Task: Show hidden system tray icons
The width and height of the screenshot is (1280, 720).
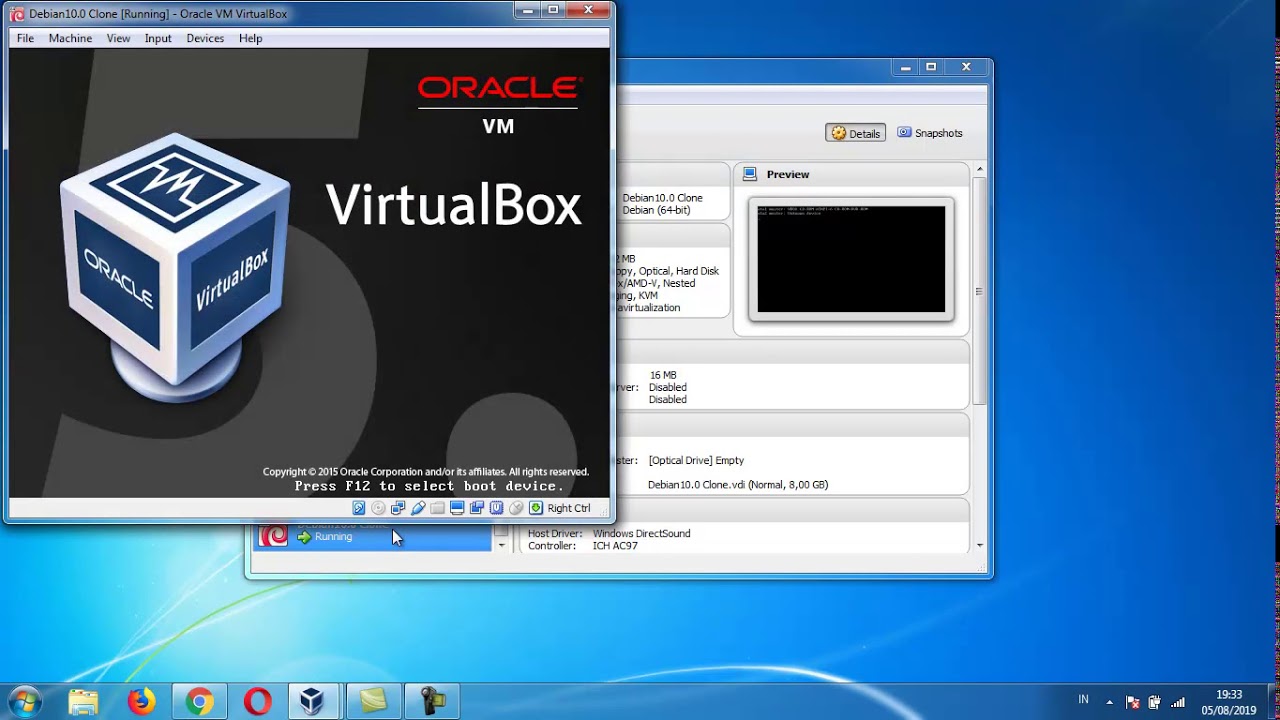Action: coord(1109,702)
